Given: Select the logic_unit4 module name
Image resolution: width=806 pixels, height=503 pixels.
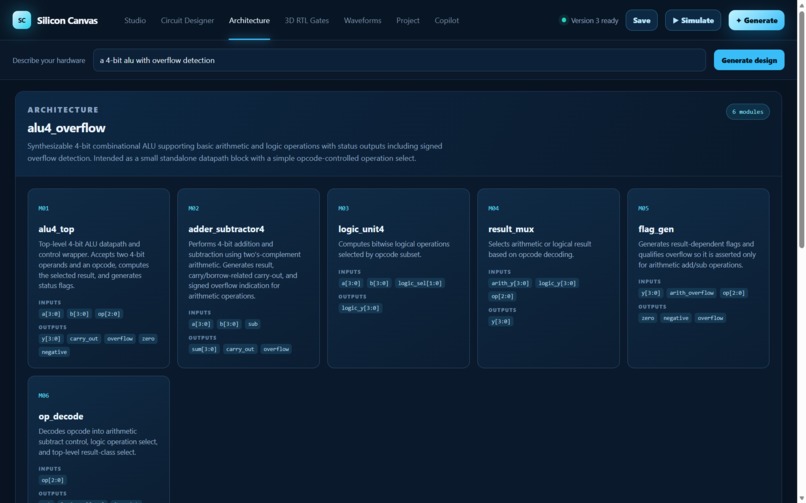Looking at the screenshot, I should click(x=361, y=229).
